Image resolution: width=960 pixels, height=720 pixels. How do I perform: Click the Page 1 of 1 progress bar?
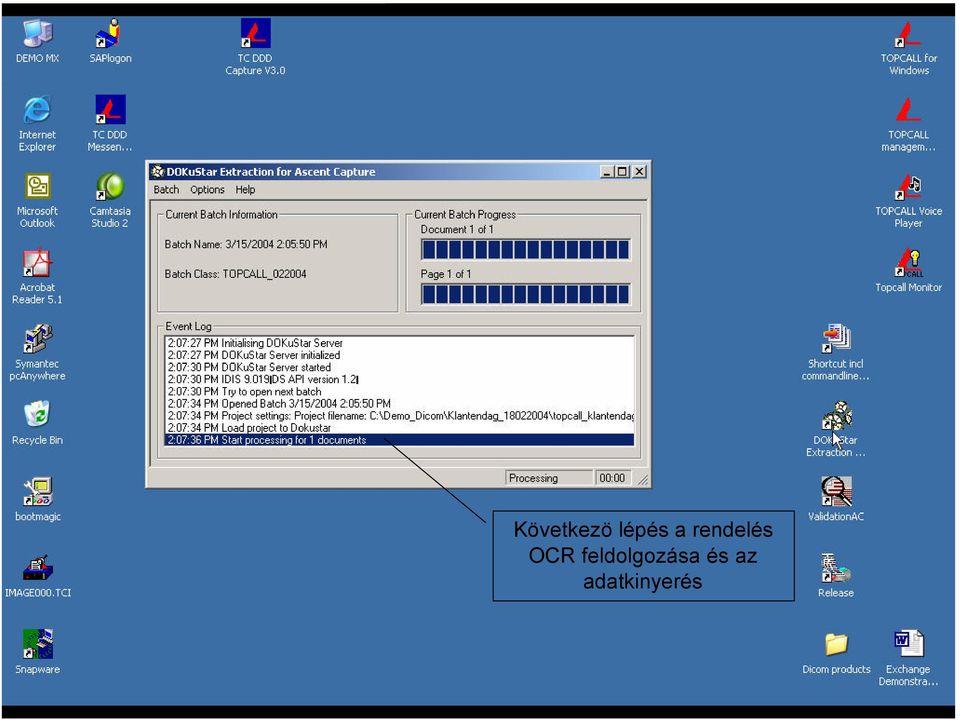(x=525, y=294)
